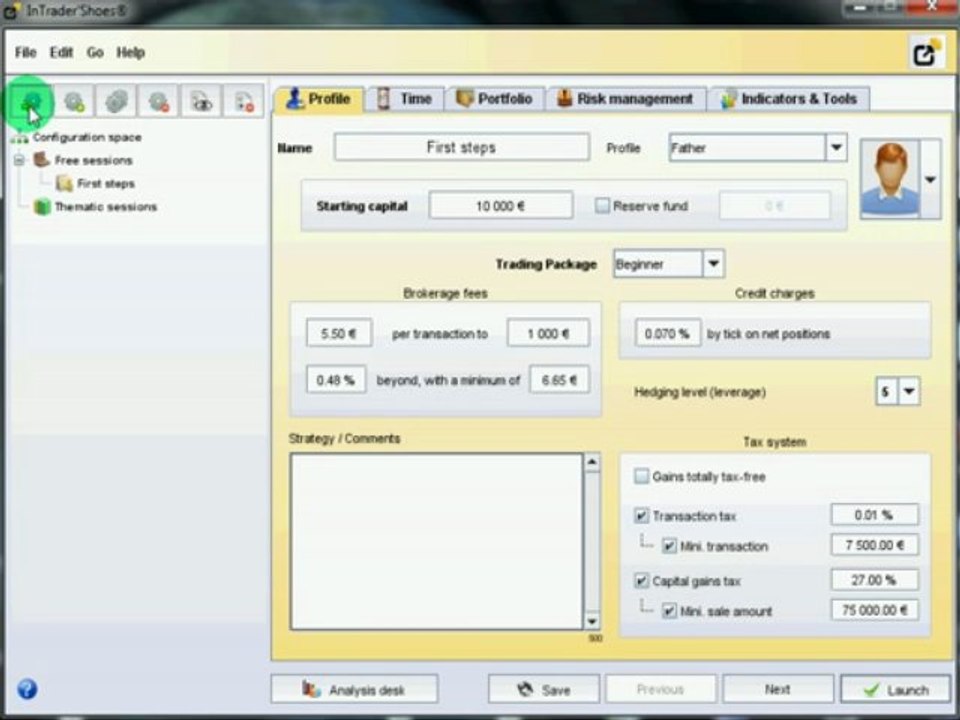This screenshot has width=960, height=720.
Task: Click the Launch button
Action: [x=896, y=690]
